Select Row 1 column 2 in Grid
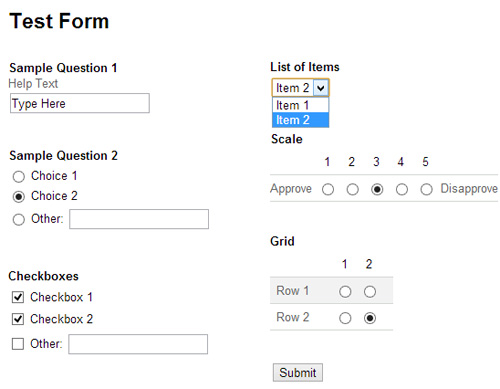Viewport: 500px width, 389px height. click(370, 292)
